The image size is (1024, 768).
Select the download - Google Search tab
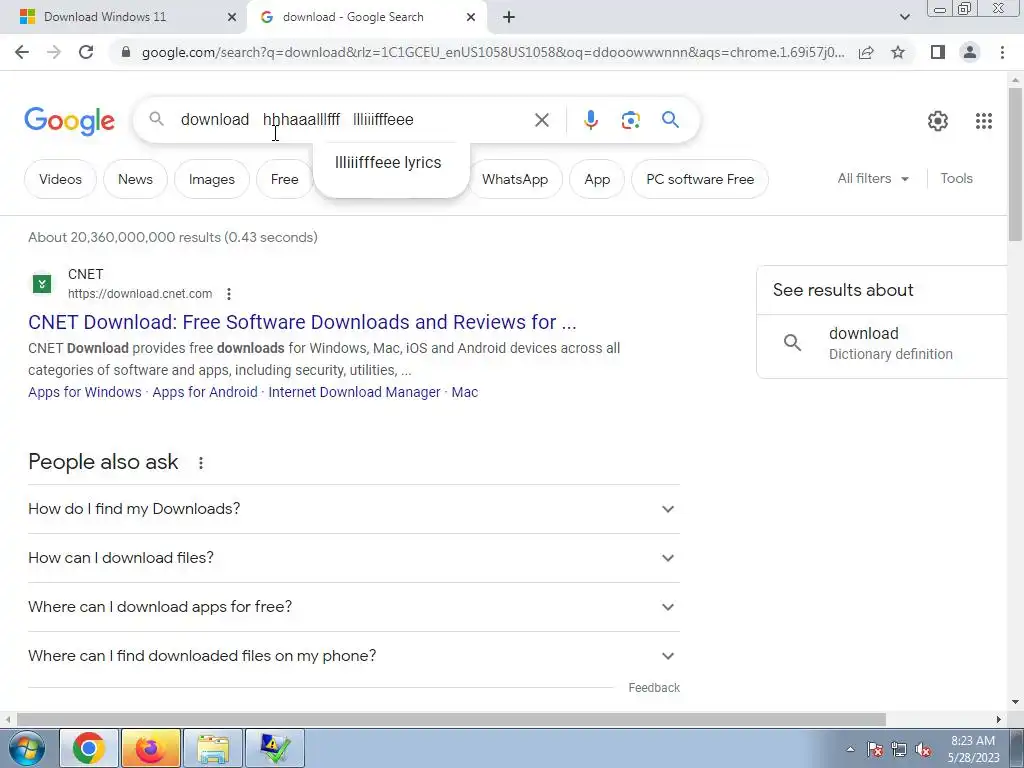tap(366, 18)
